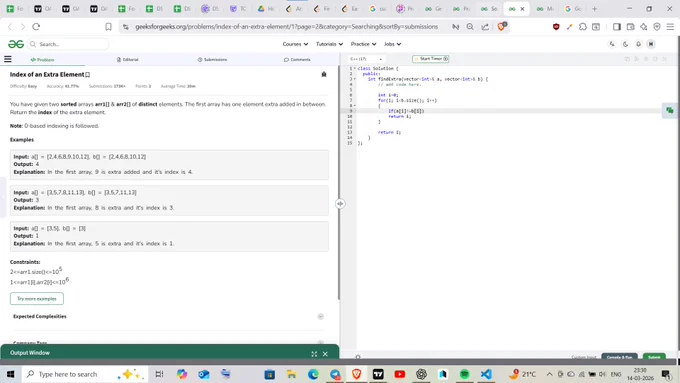Open the browser main menu
This screenshot has height=383, width=680.
(x=670, y=27)
